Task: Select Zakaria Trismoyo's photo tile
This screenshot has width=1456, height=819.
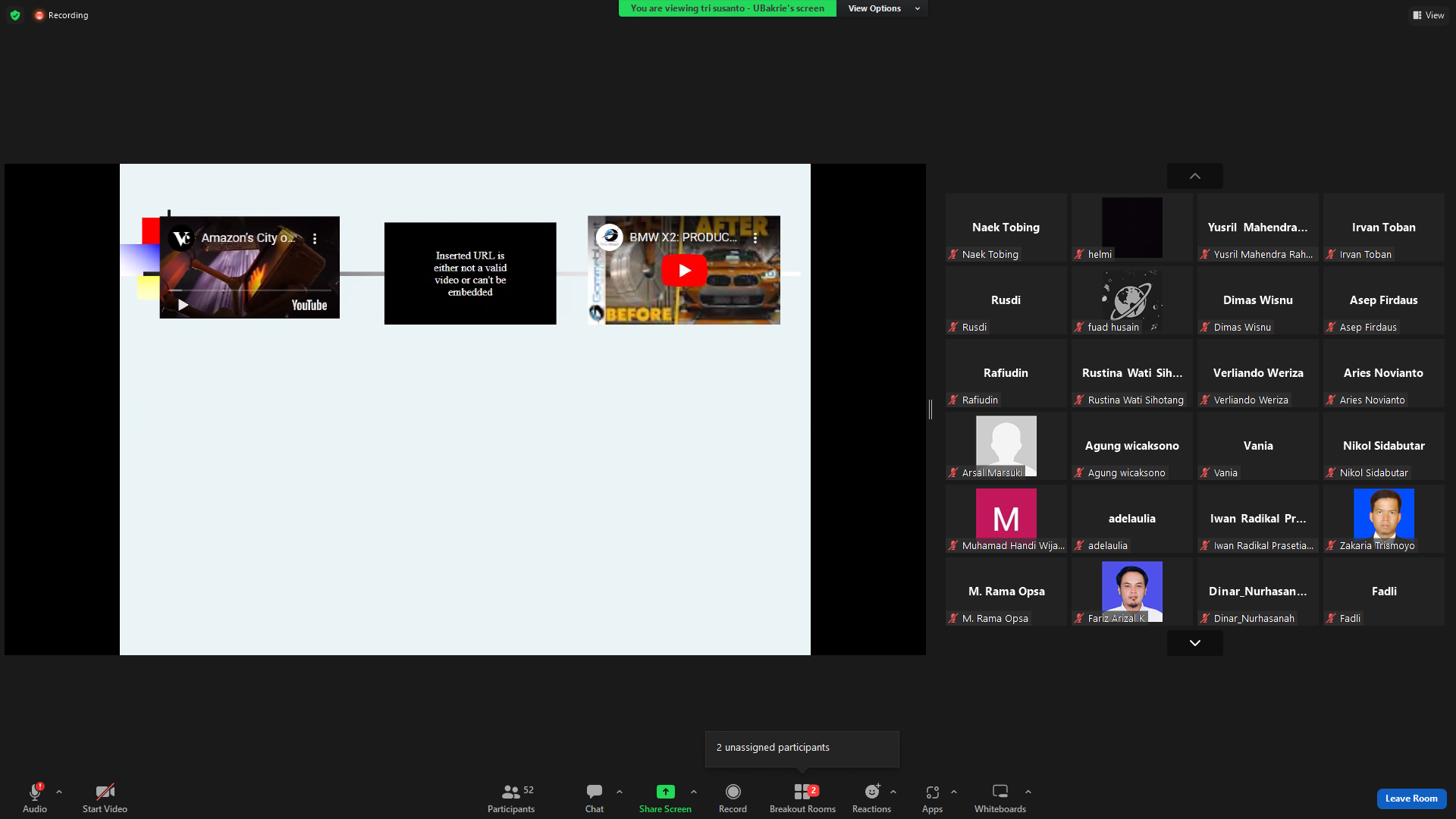Action: (1384, 519)
